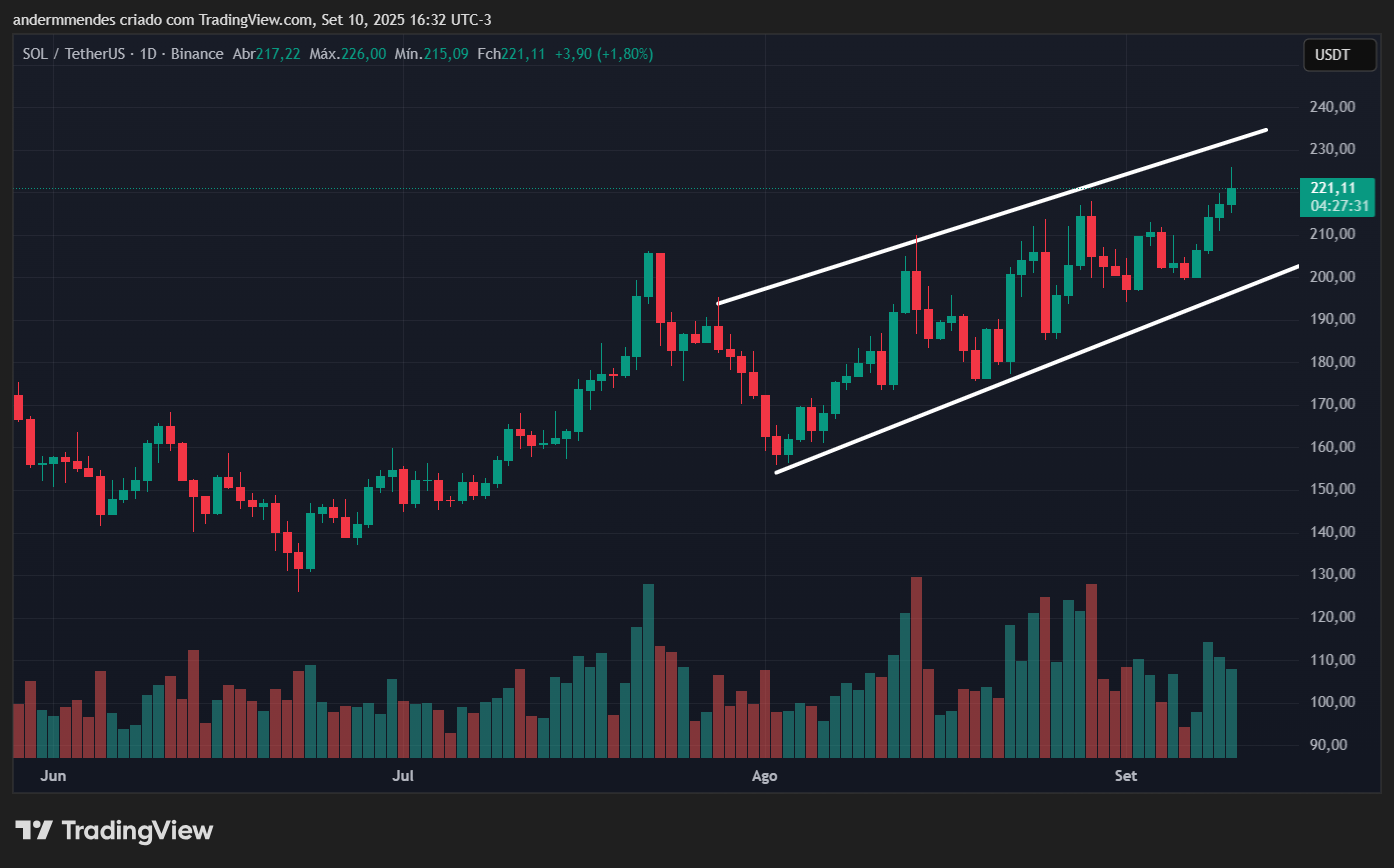Click the 200,00 price axis label
This screenshot has width=1394, height=868.
tap(1331, 277)
